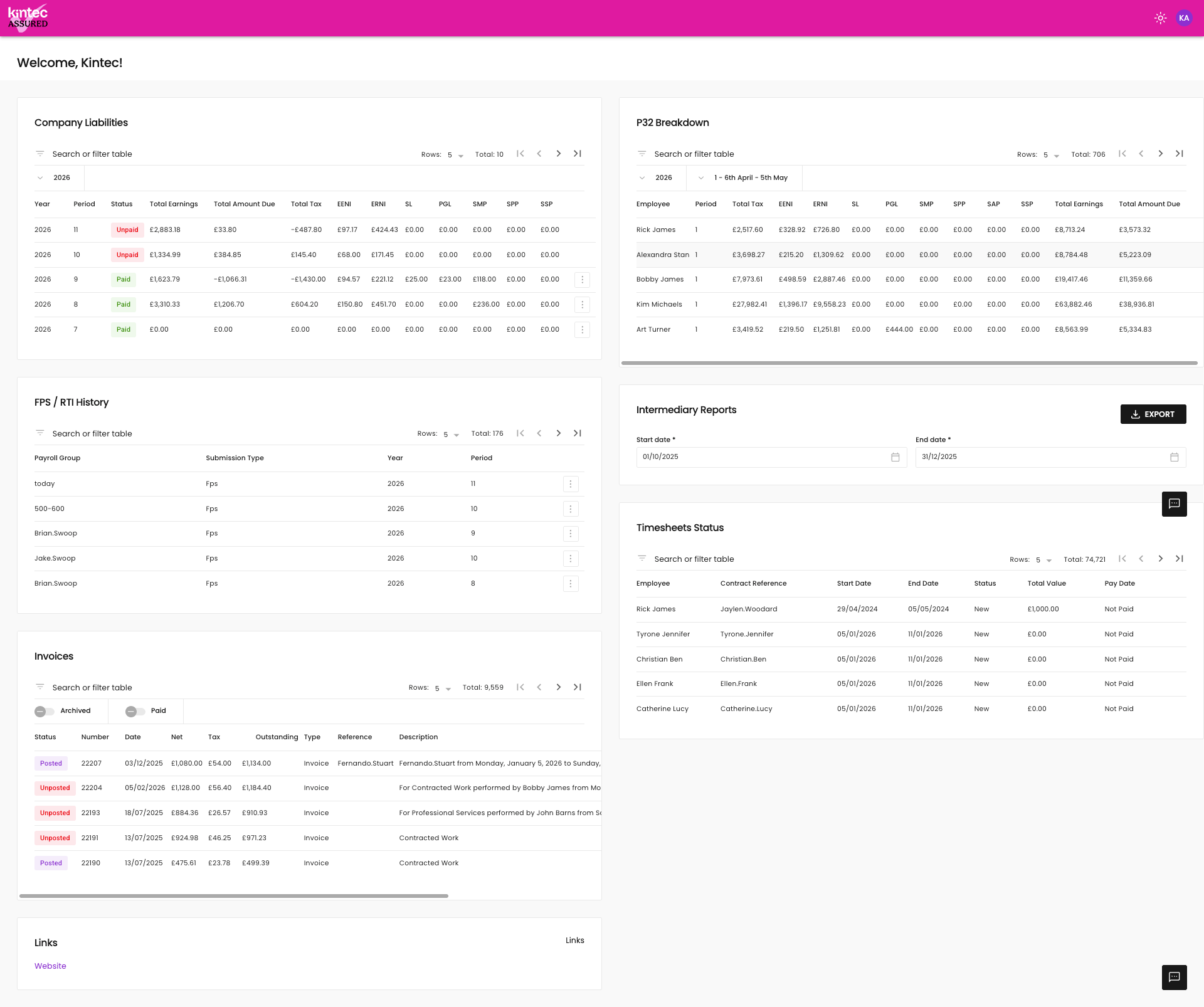Open the Website link
This screenshot has width=1204, height=1007.
pyautogui.click(x=50, y=966)
